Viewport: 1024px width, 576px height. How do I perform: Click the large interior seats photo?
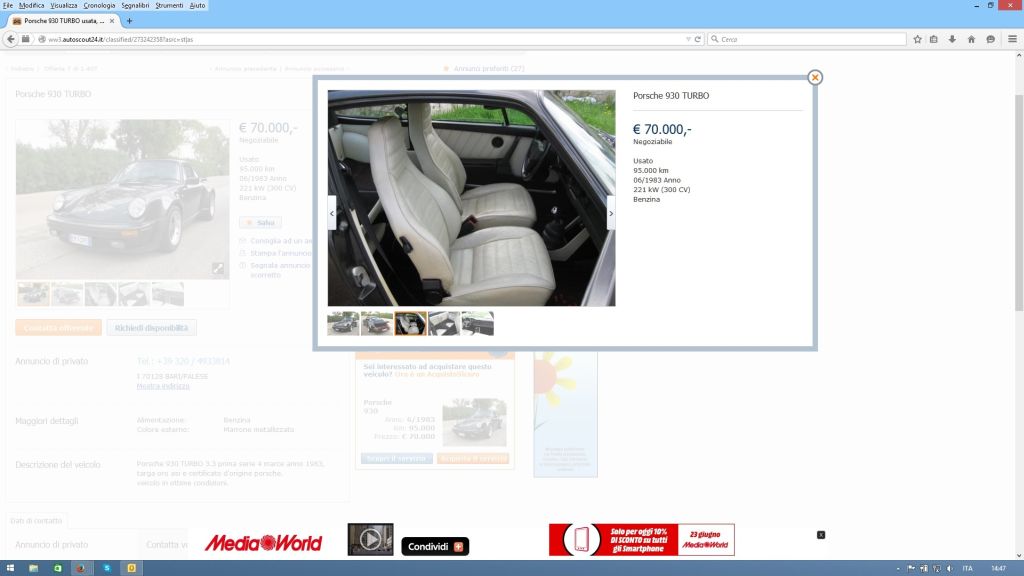[x=472, y=198]
